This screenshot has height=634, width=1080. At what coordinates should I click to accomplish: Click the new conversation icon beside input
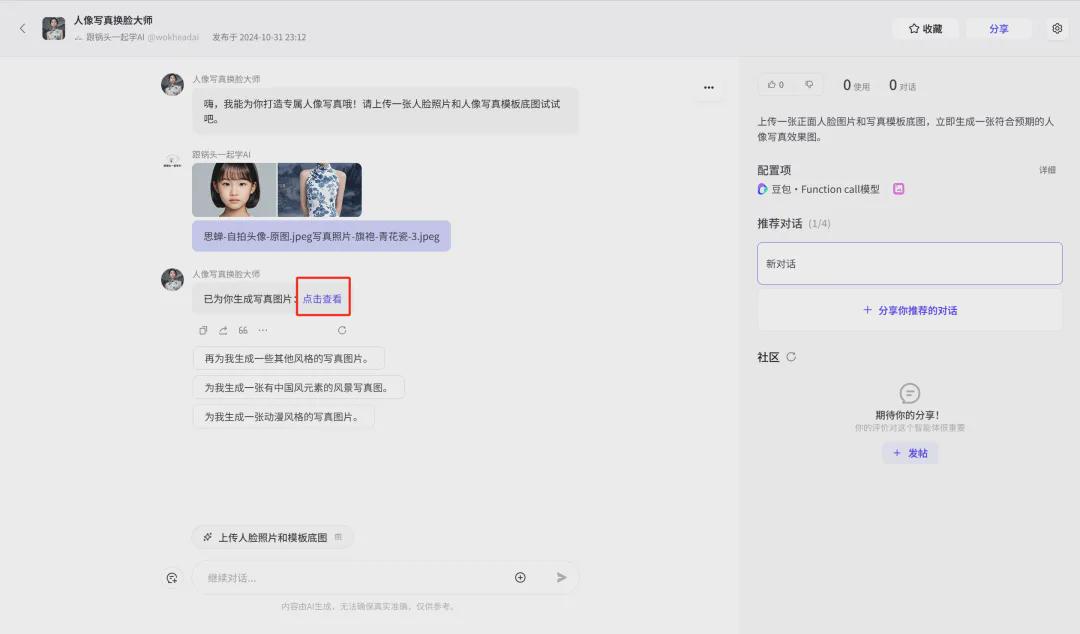172,578
